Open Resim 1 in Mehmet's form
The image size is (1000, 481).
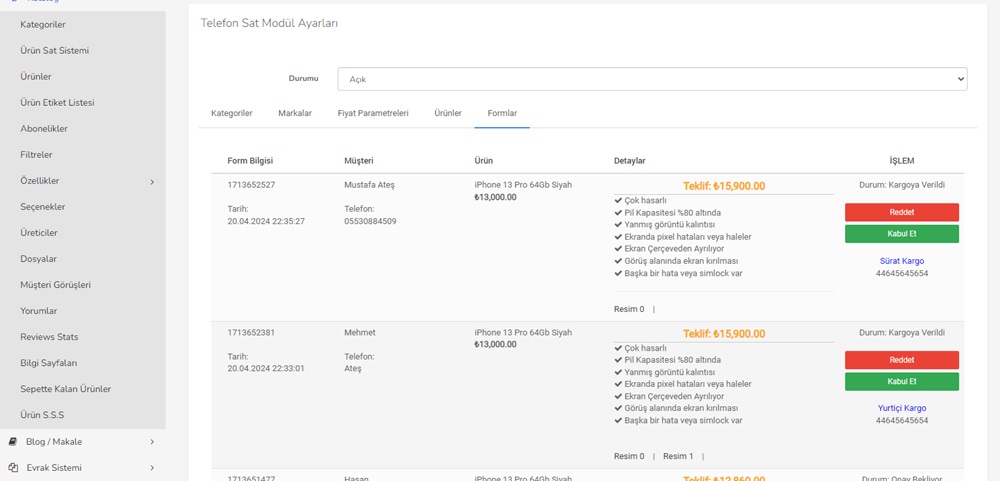(678, 456)
